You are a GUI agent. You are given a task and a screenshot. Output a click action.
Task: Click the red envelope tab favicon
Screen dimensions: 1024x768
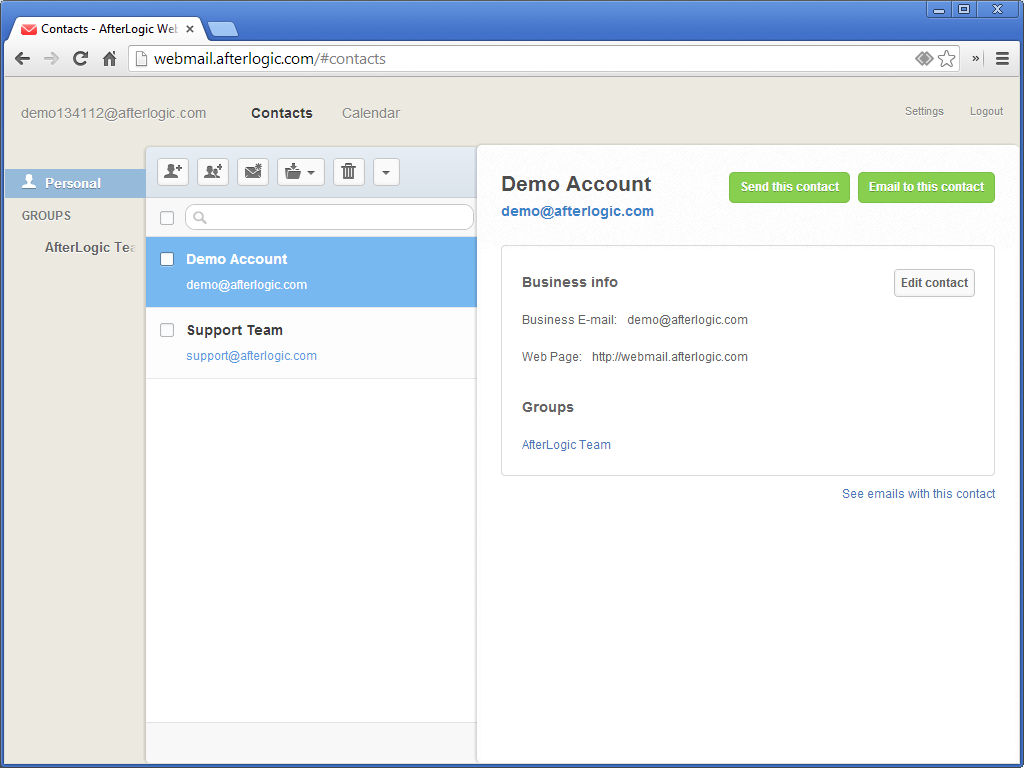click(29, 29)
